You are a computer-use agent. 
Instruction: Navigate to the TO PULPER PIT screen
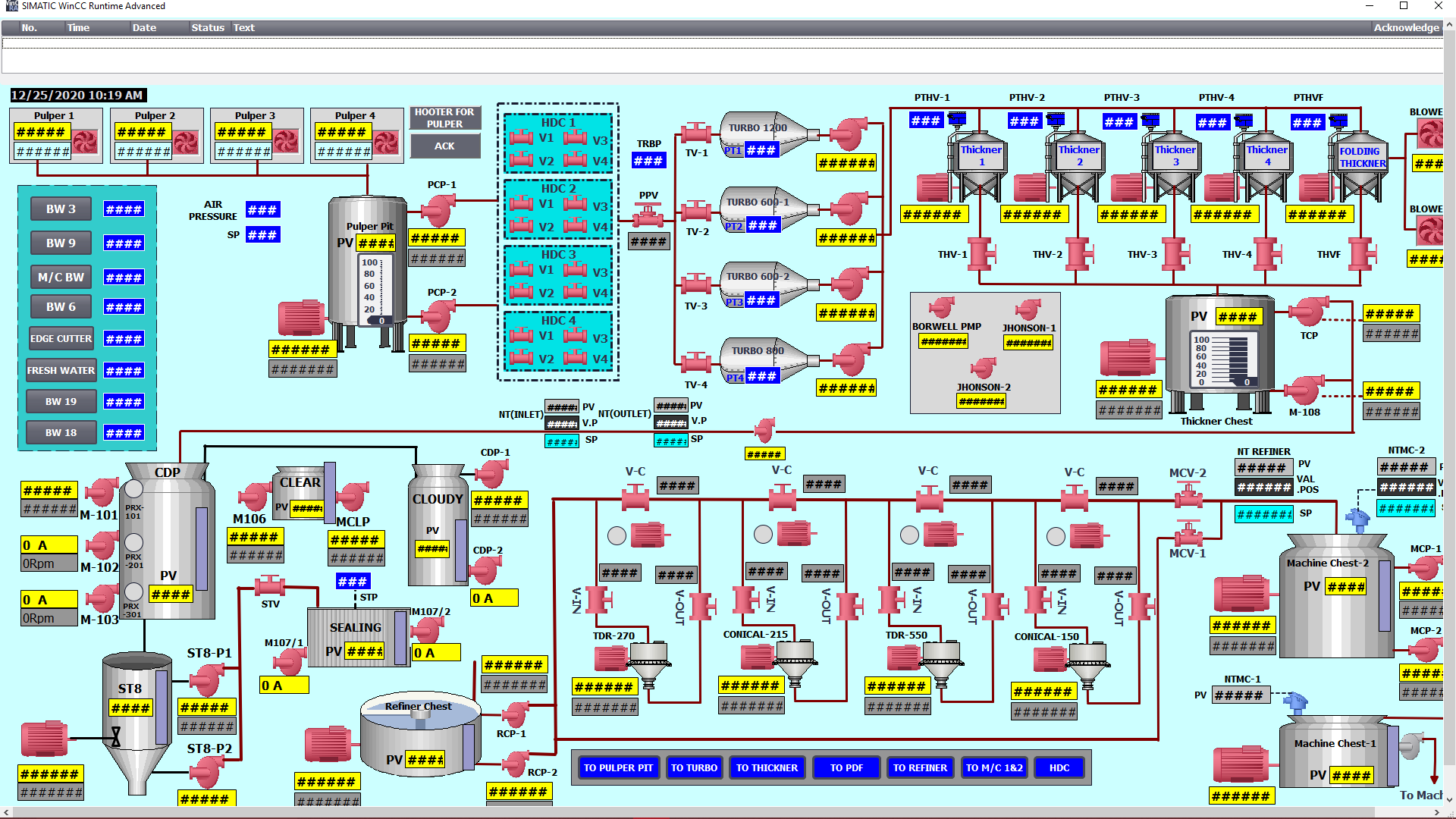coord(618,768)
